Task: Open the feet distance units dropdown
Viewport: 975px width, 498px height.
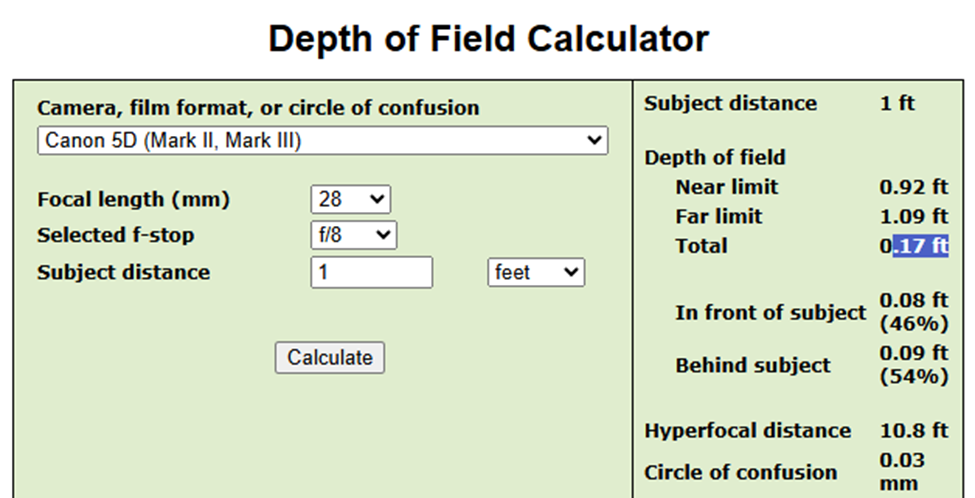Action: point(535,272)
